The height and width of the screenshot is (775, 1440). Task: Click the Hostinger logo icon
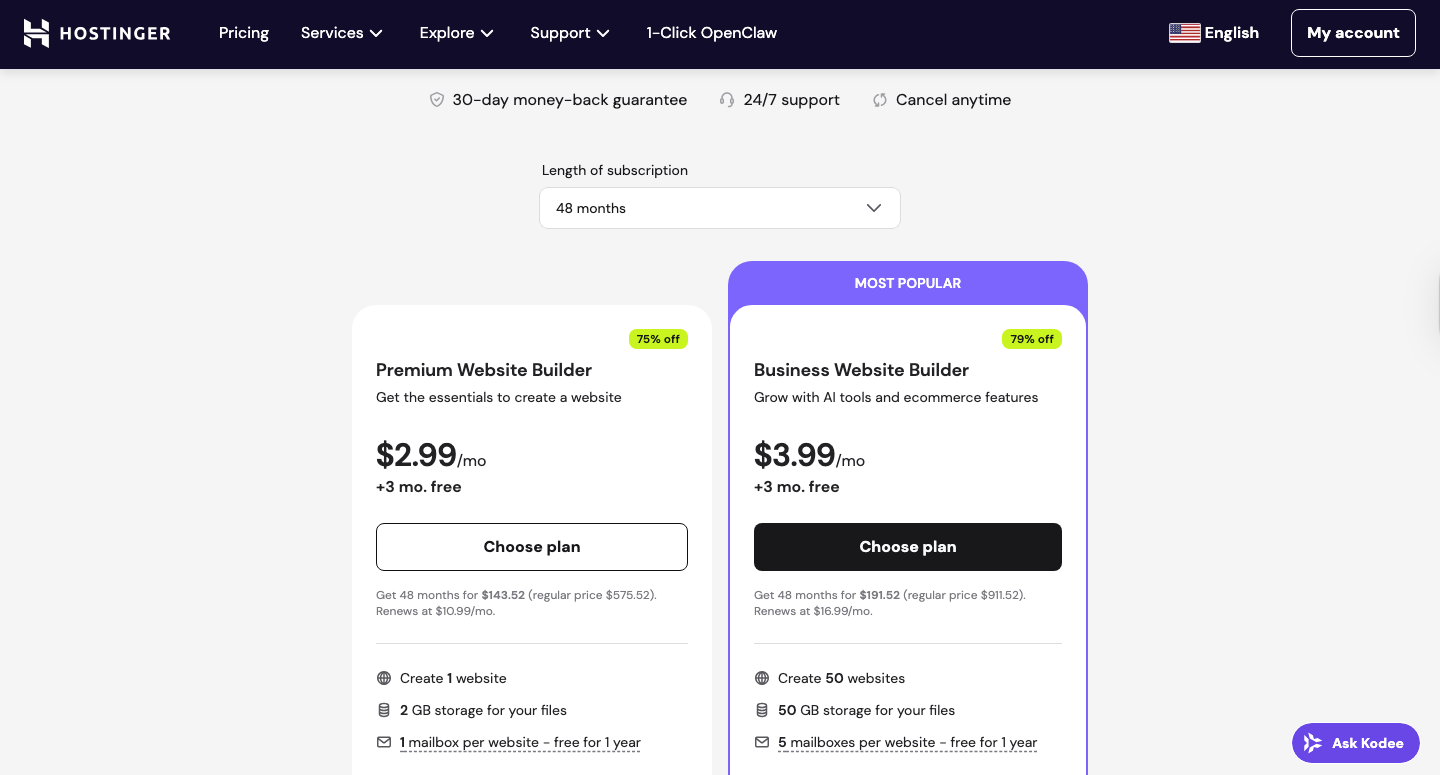click(x=36, y=33)
